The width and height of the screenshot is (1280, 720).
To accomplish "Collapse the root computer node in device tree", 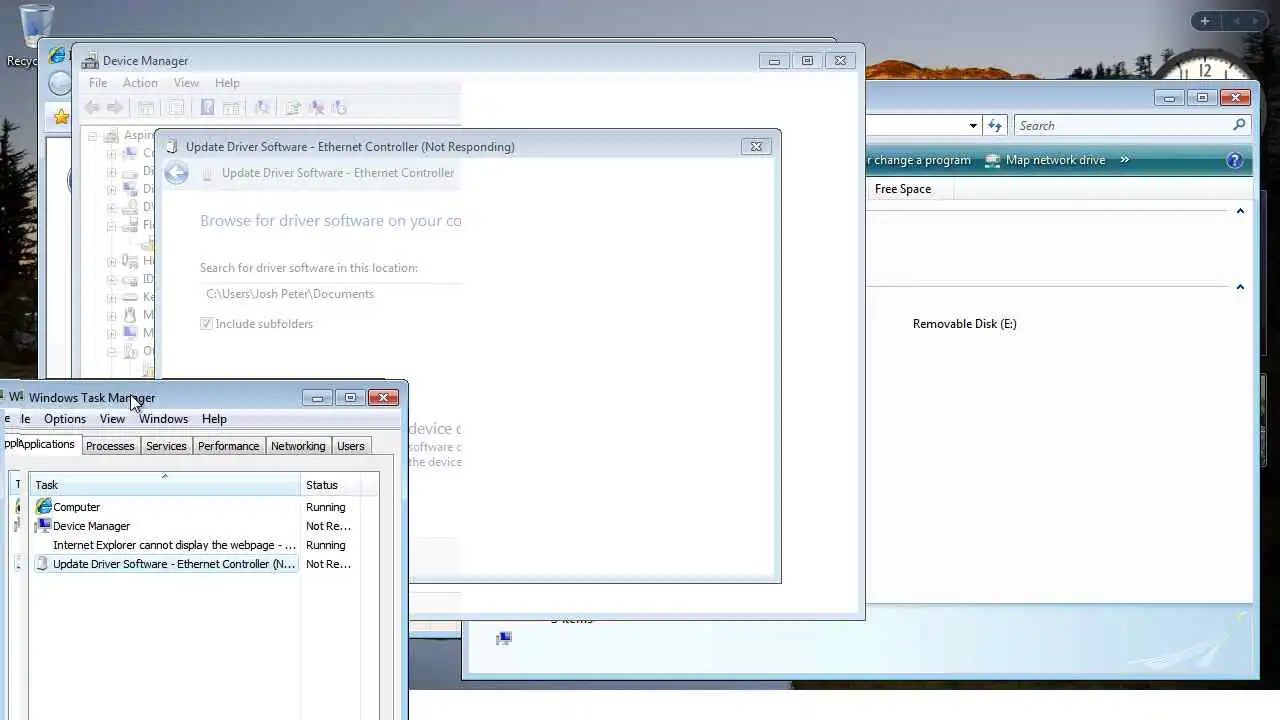I will pos(93,135).
